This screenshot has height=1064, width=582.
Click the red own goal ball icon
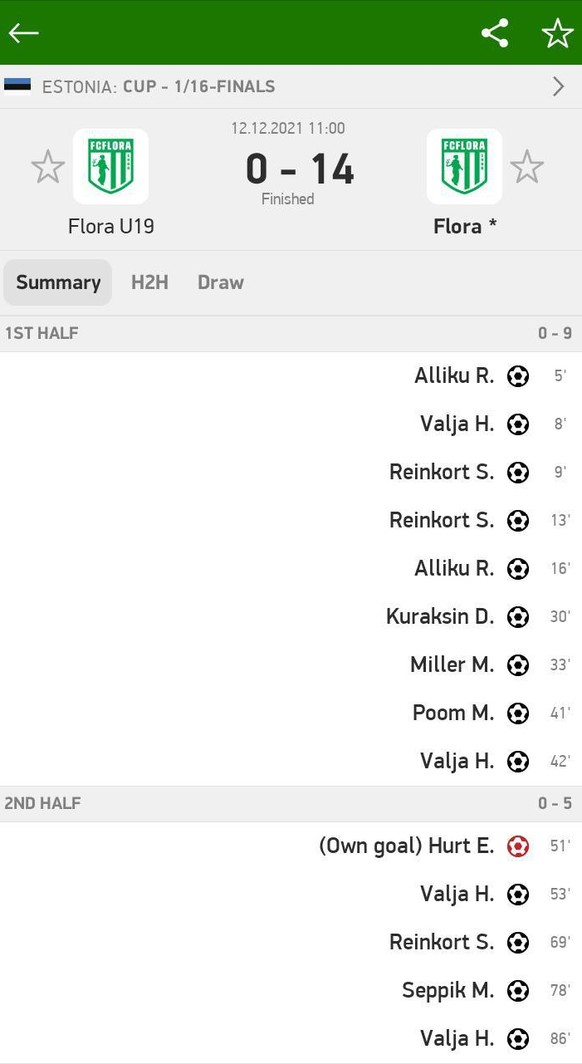[x=518, y=846]
